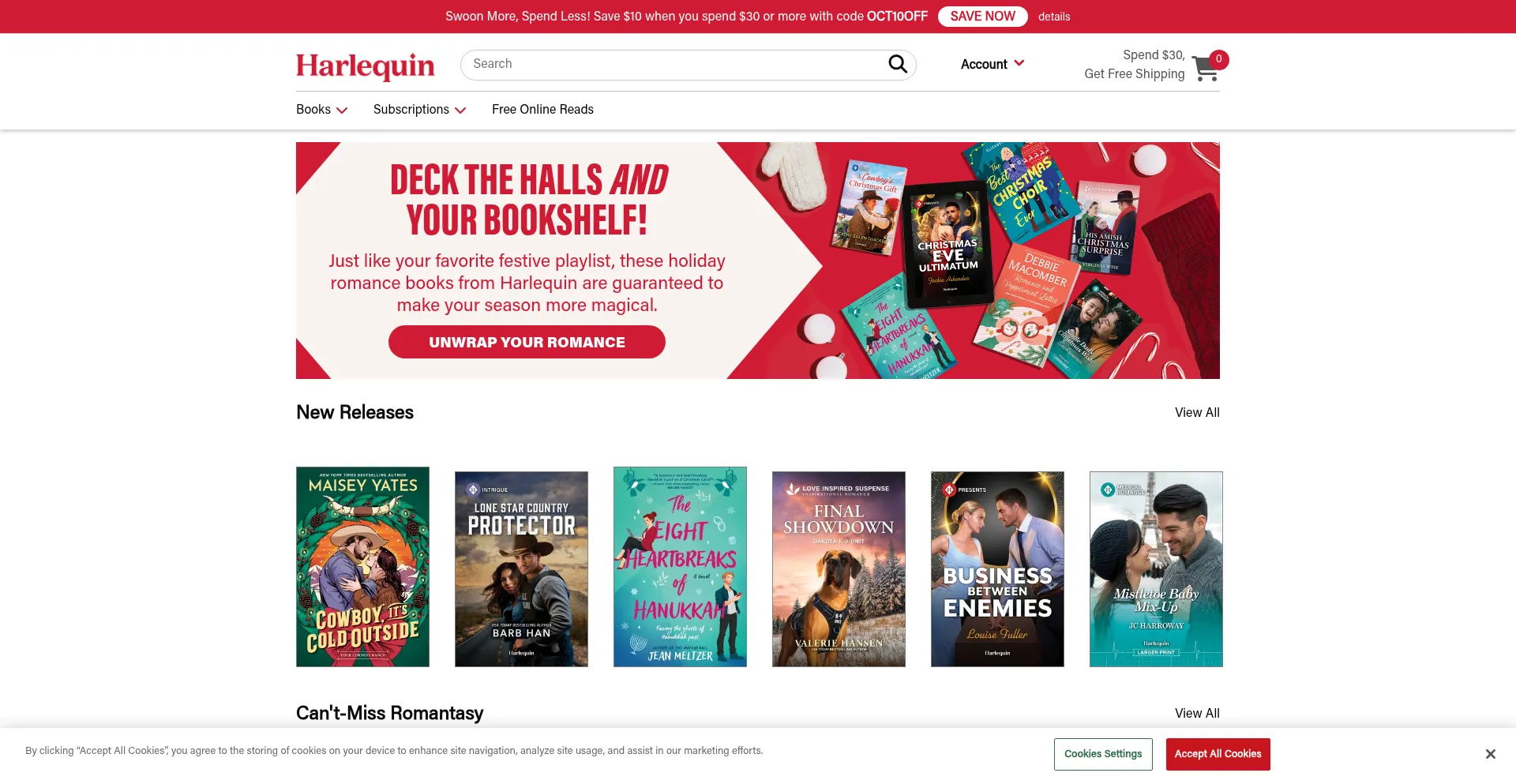
Task: Open Final Showdown book cover
Action: 839,569
